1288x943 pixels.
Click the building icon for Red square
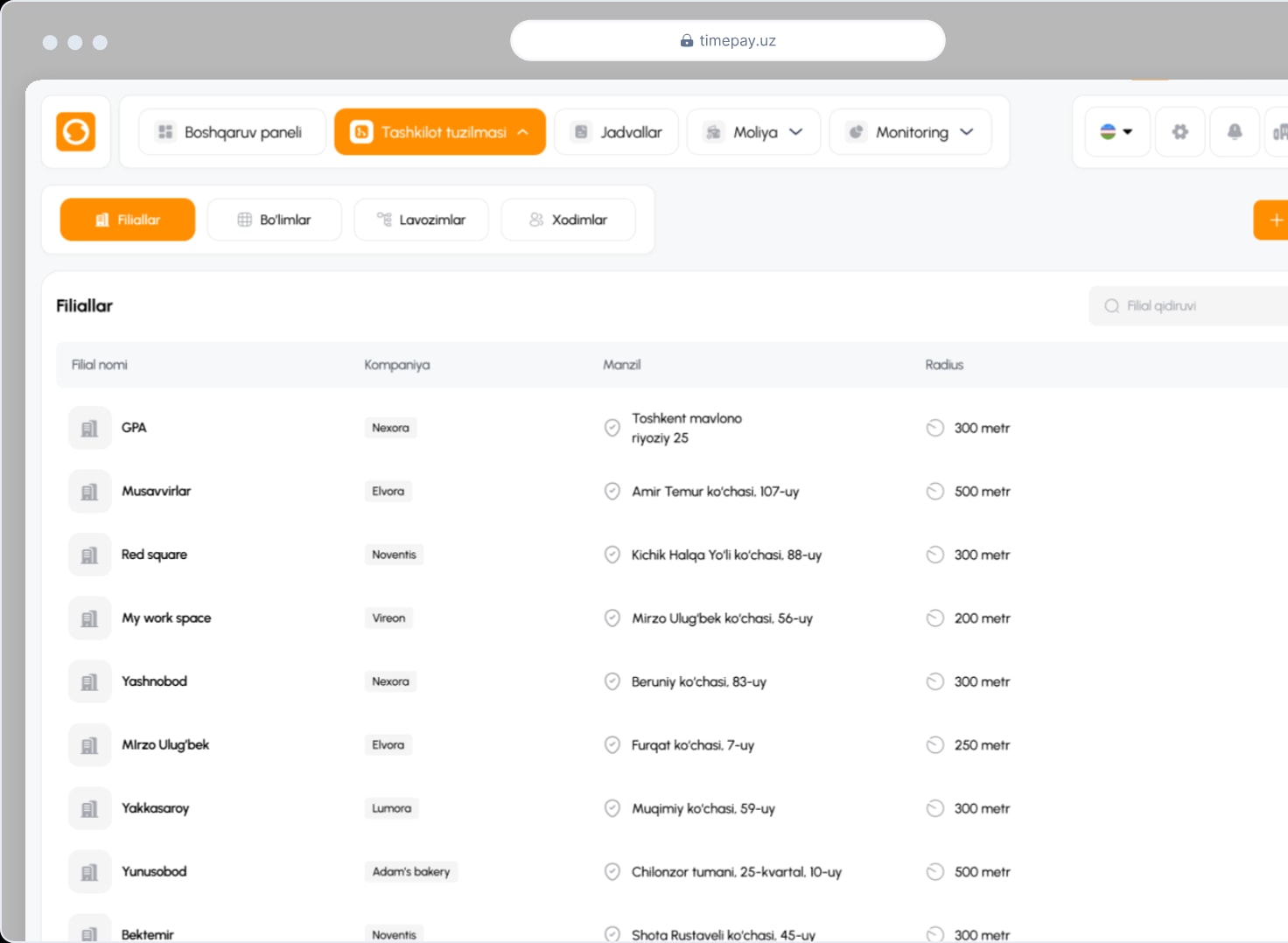[90, 555]
